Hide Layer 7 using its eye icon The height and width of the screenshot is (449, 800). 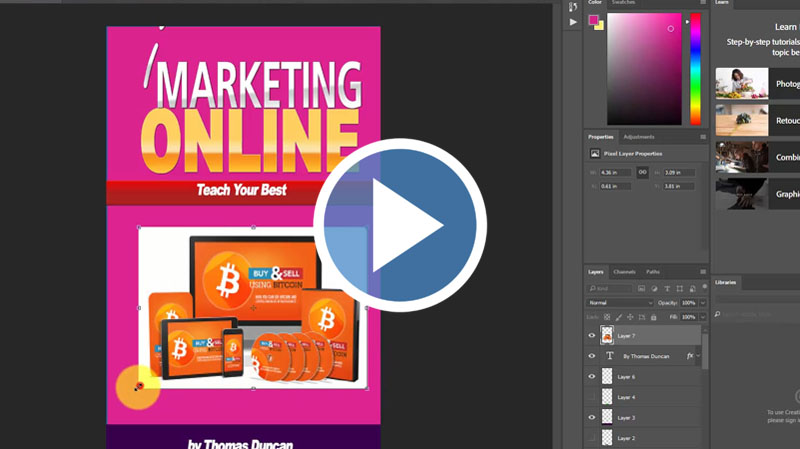coord(592,336)
